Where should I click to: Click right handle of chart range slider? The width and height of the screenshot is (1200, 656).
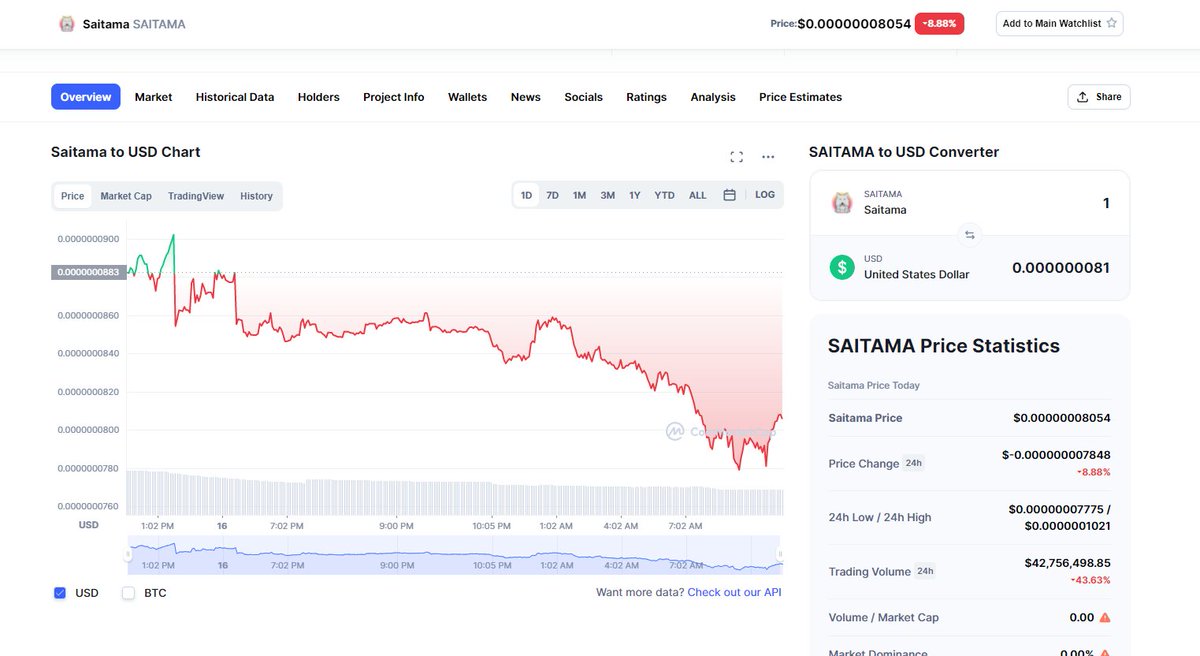click(780, 553)
